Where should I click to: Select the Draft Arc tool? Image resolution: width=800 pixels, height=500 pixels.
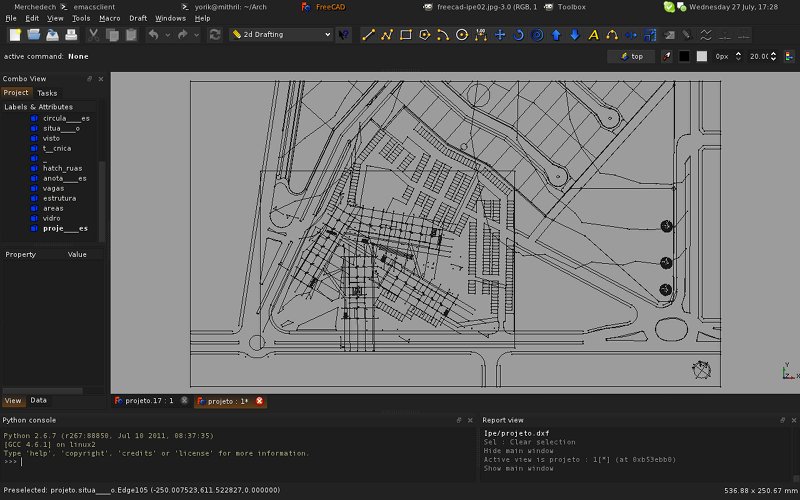point(443,35)
